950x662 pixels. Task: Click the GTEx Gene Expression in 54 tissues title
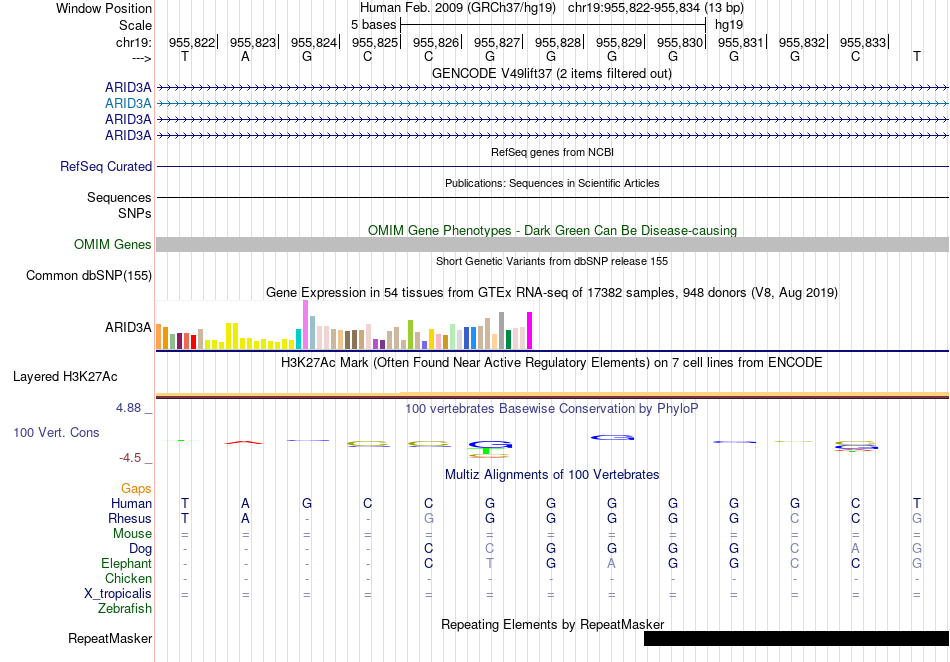point(552,293)
